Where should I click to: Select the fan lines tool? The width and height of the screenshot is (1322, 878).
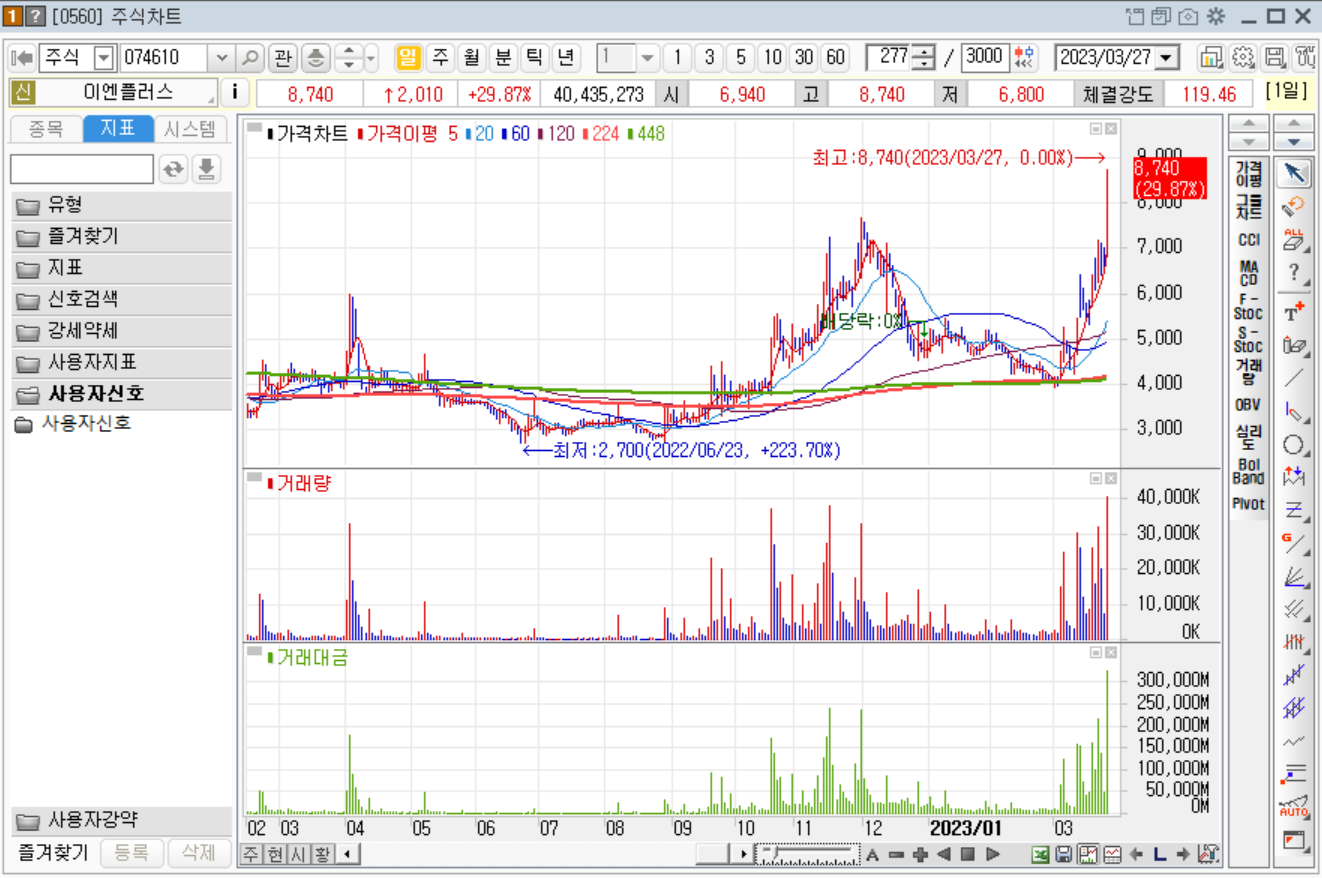pyautogui.click(x=1295, y=576)
